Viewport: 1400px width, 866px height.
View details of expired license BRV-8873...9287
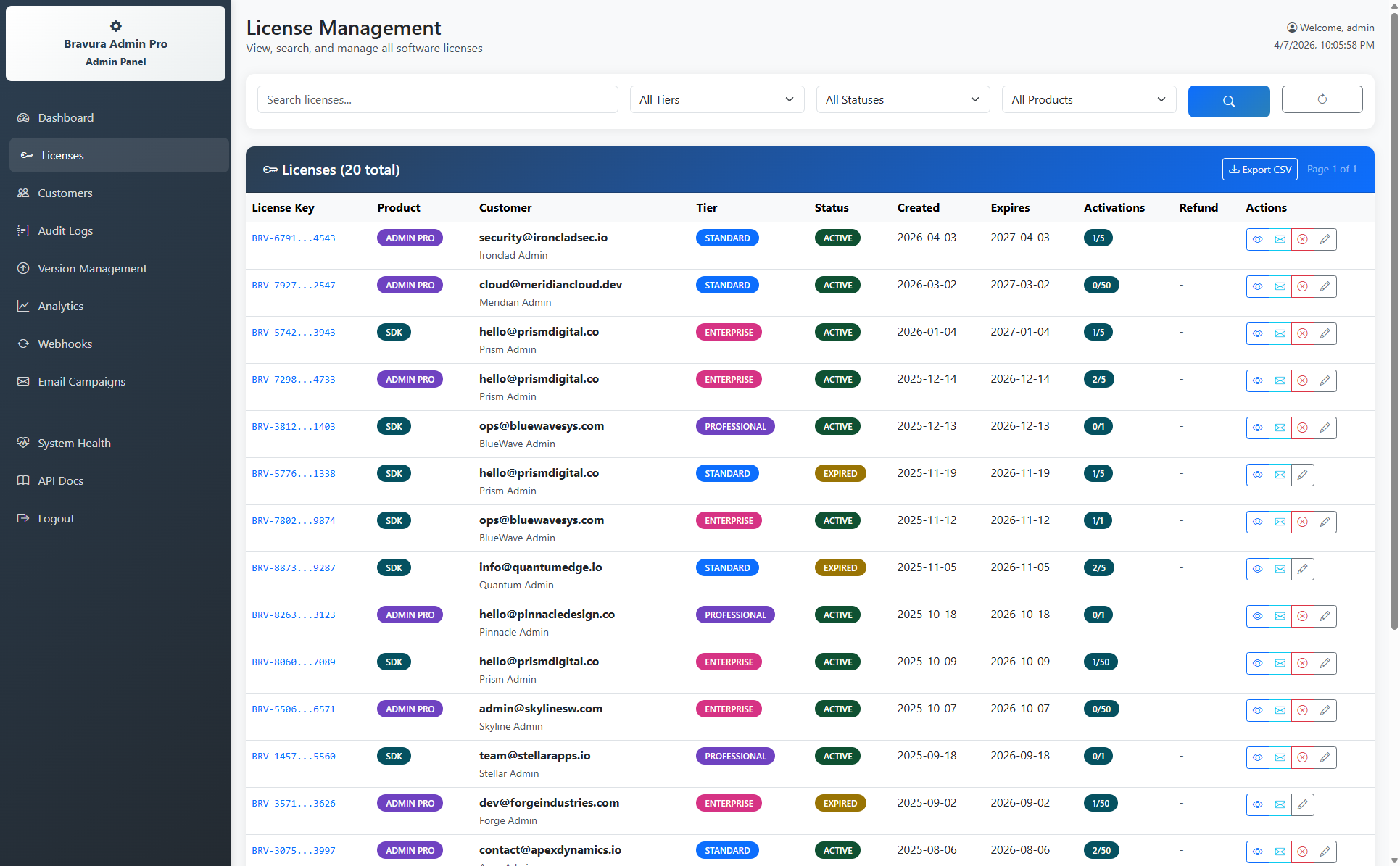click(x=1257, y=569)
